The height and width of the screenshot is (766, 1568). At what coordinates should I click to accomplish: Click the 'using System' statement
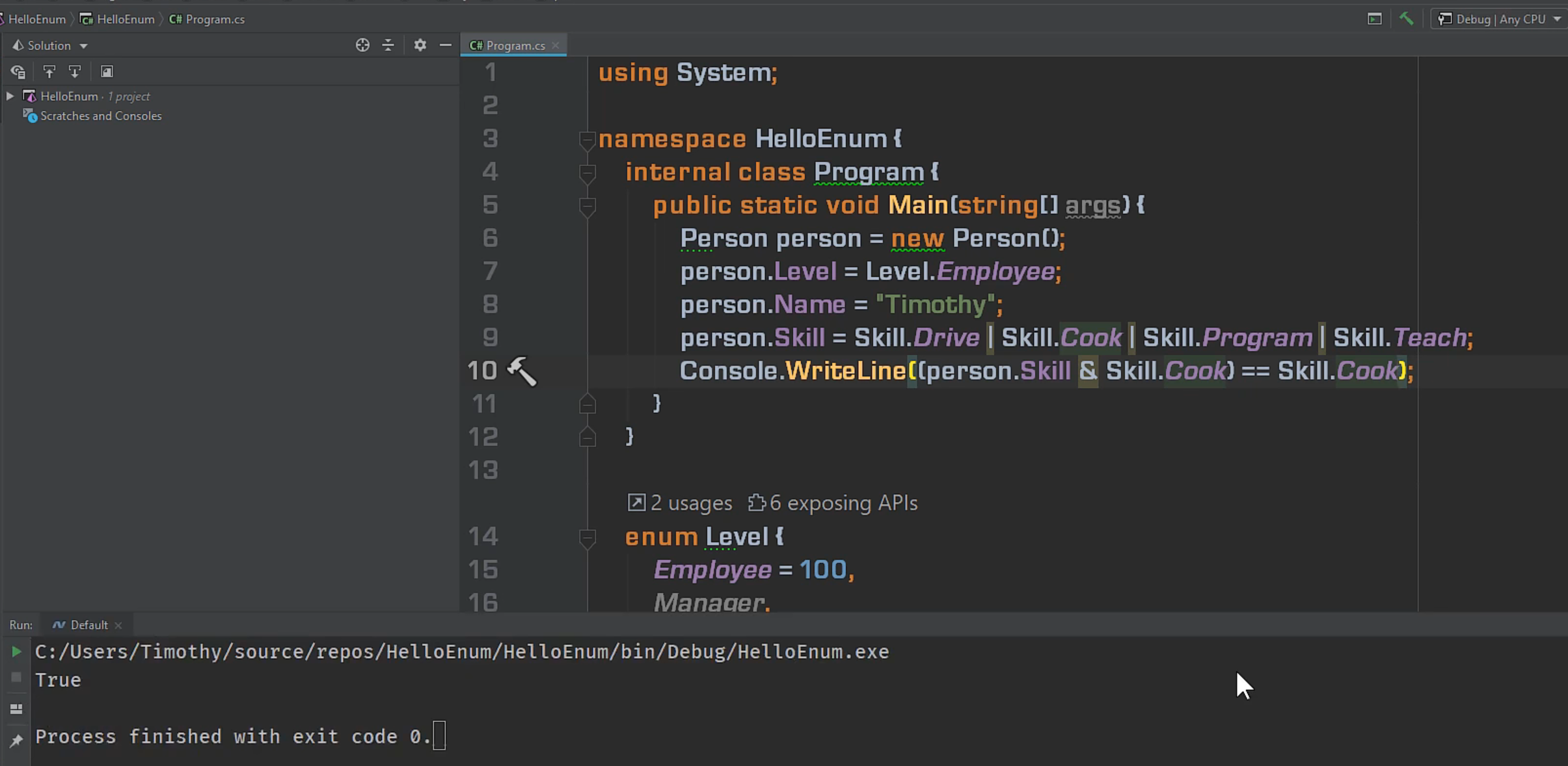tap(688, 72)
